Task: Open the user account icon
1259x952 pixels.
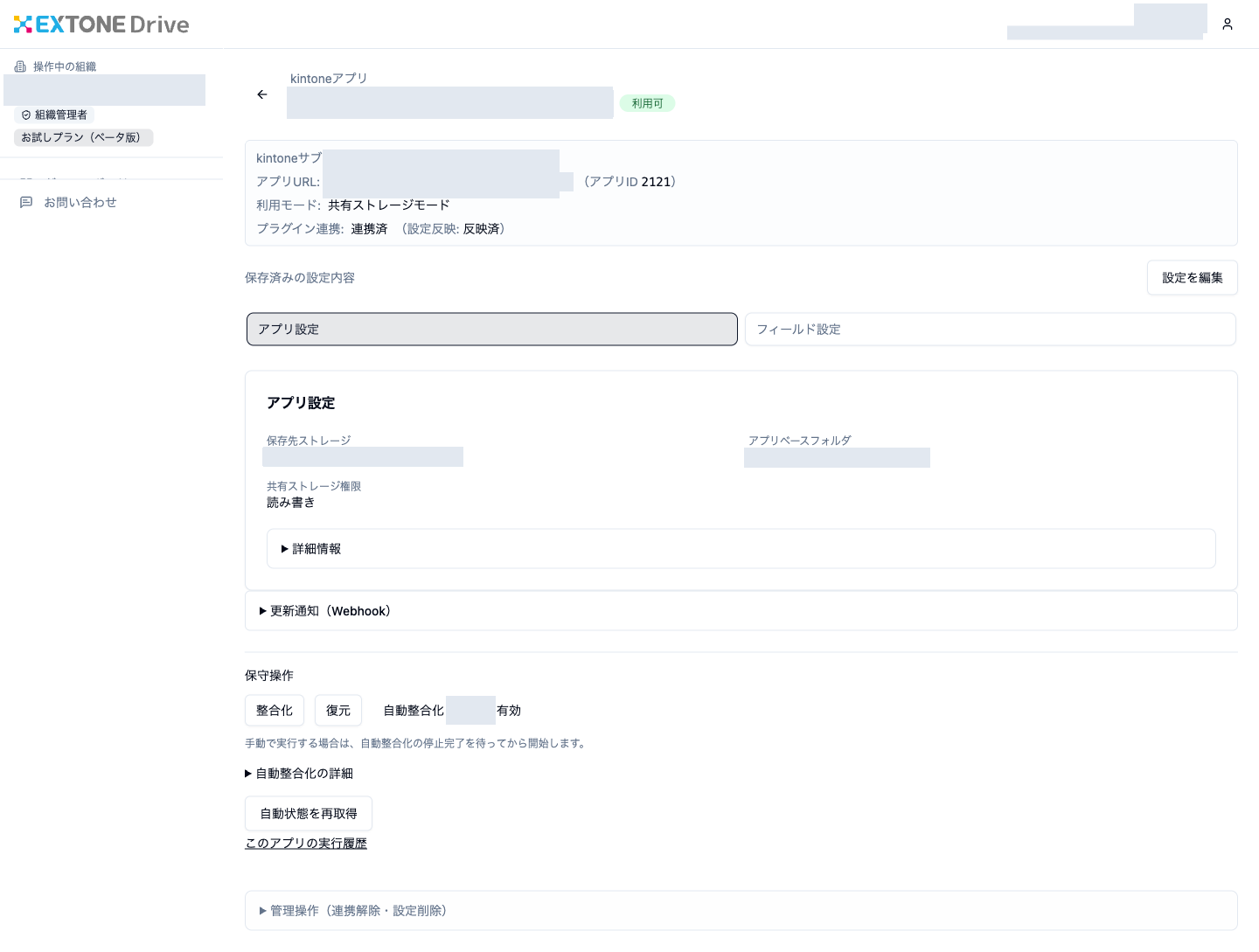Action: coord(1228,24)
